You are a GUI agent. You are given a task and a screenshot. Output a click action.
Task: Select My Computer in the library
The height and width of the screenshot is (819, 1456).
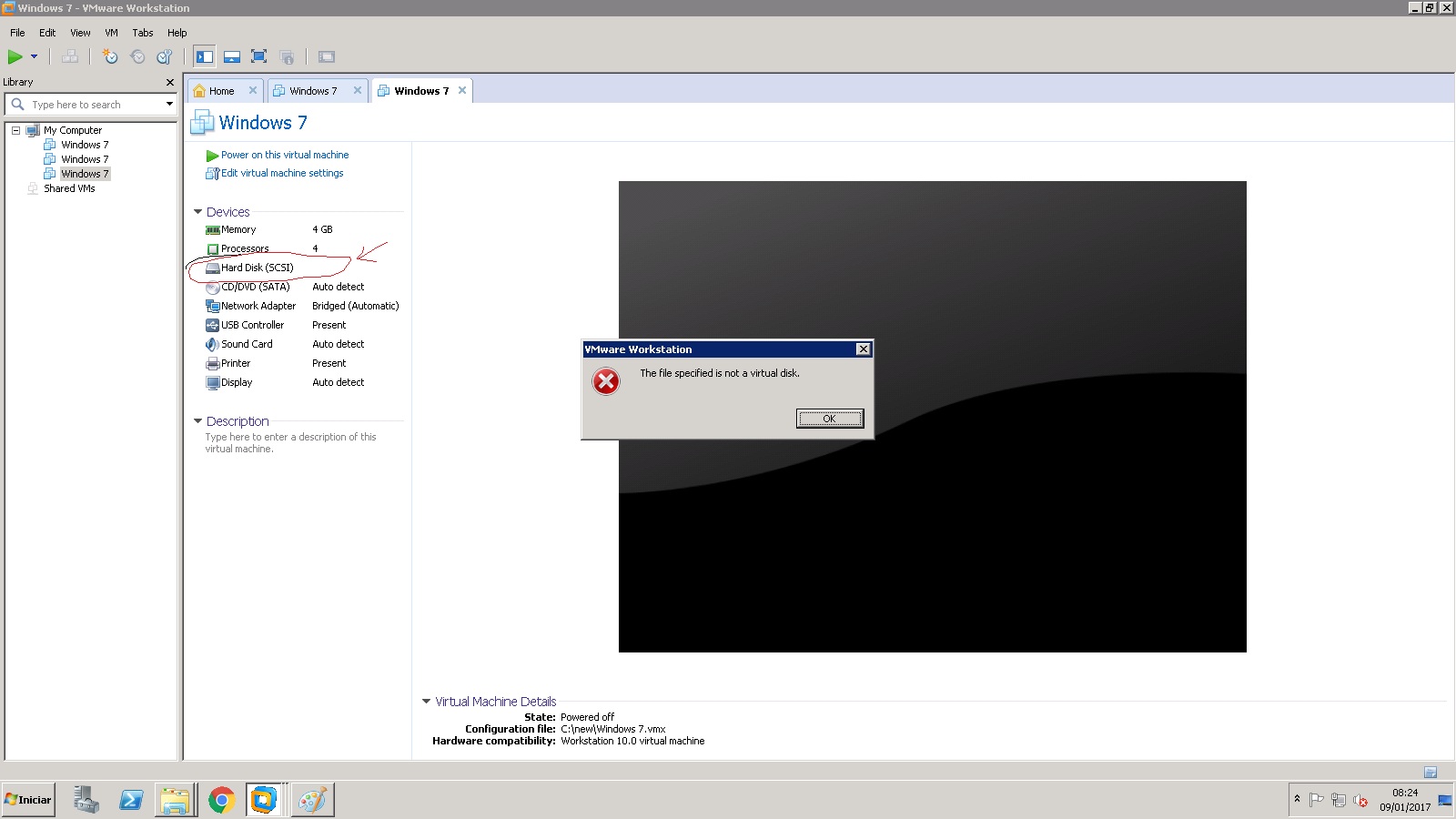click(x=73, y=130)
